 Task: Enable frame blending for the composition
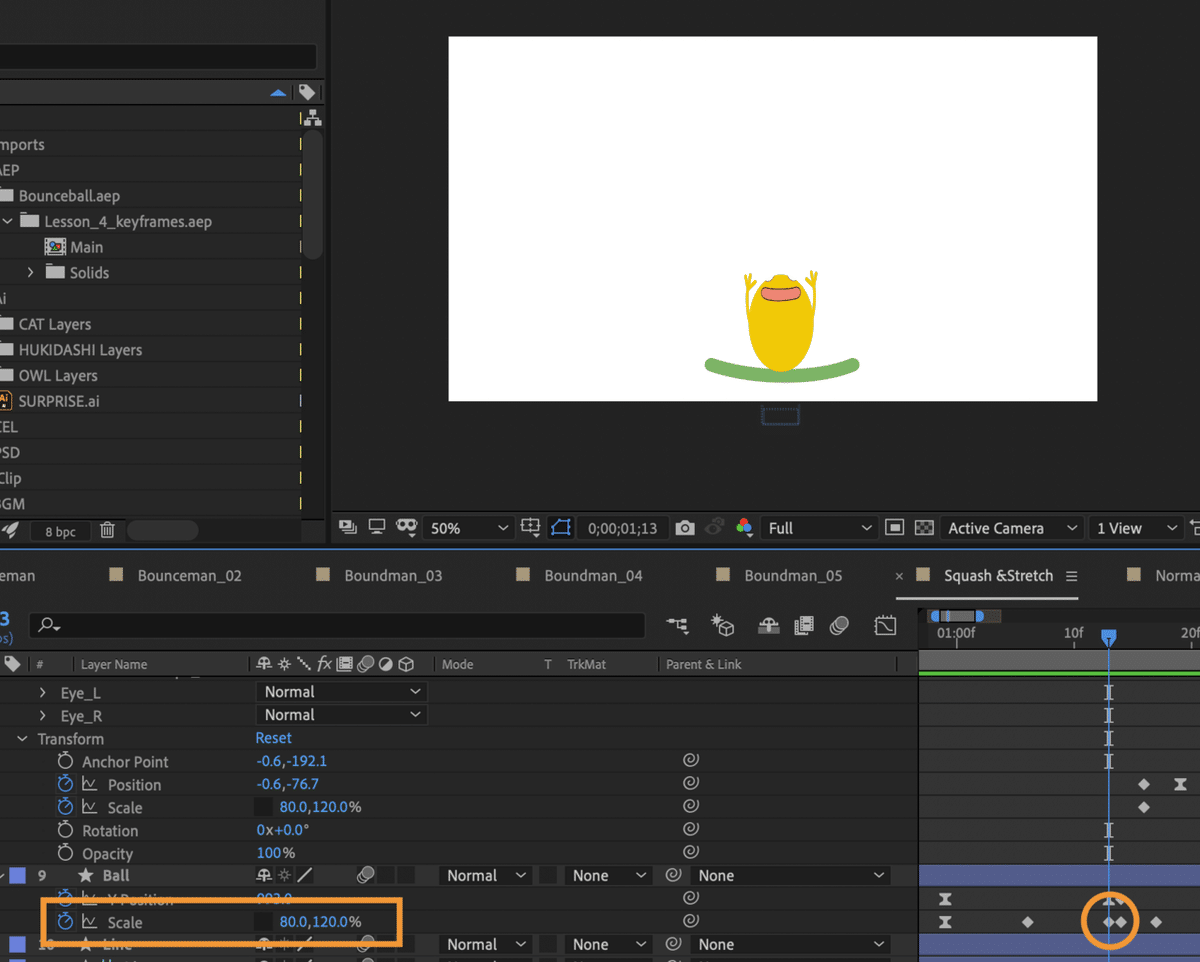804,626
